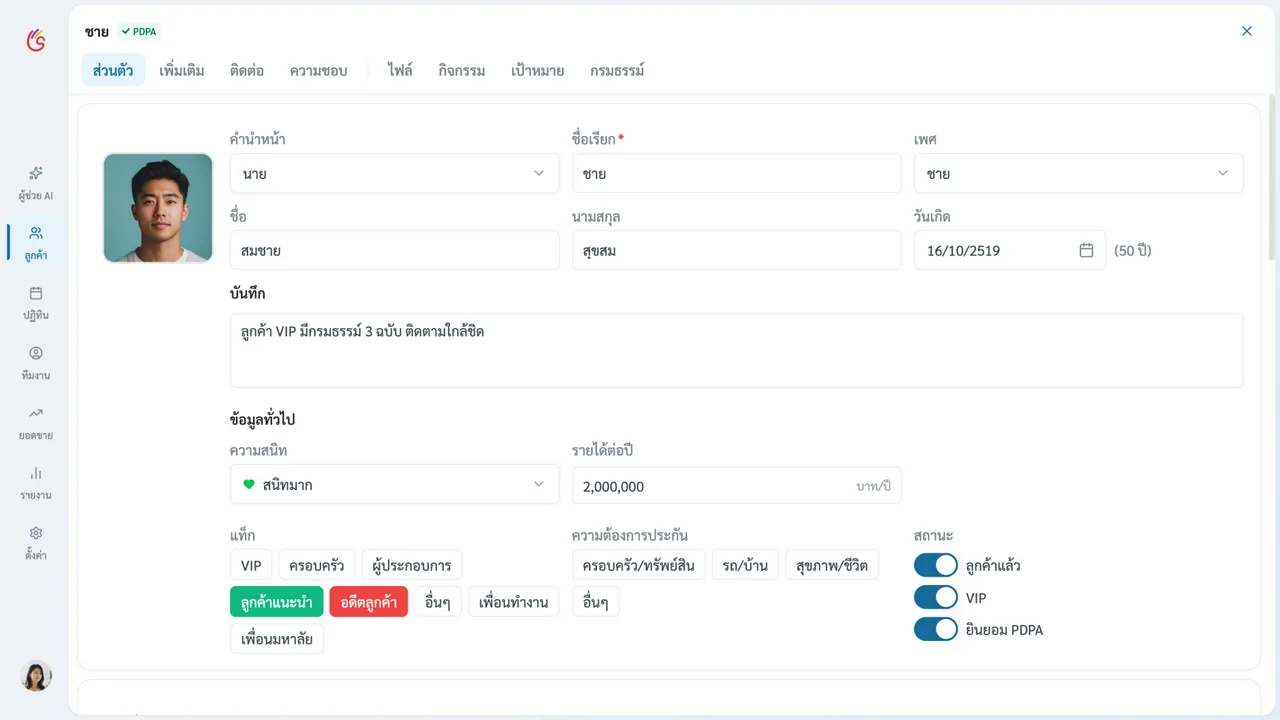Image resolution: width=1280 pixels, height=720 pixels.
Task: Open the ผู้ช่วย AI assistant icon
Action: [x=36, y=183]
